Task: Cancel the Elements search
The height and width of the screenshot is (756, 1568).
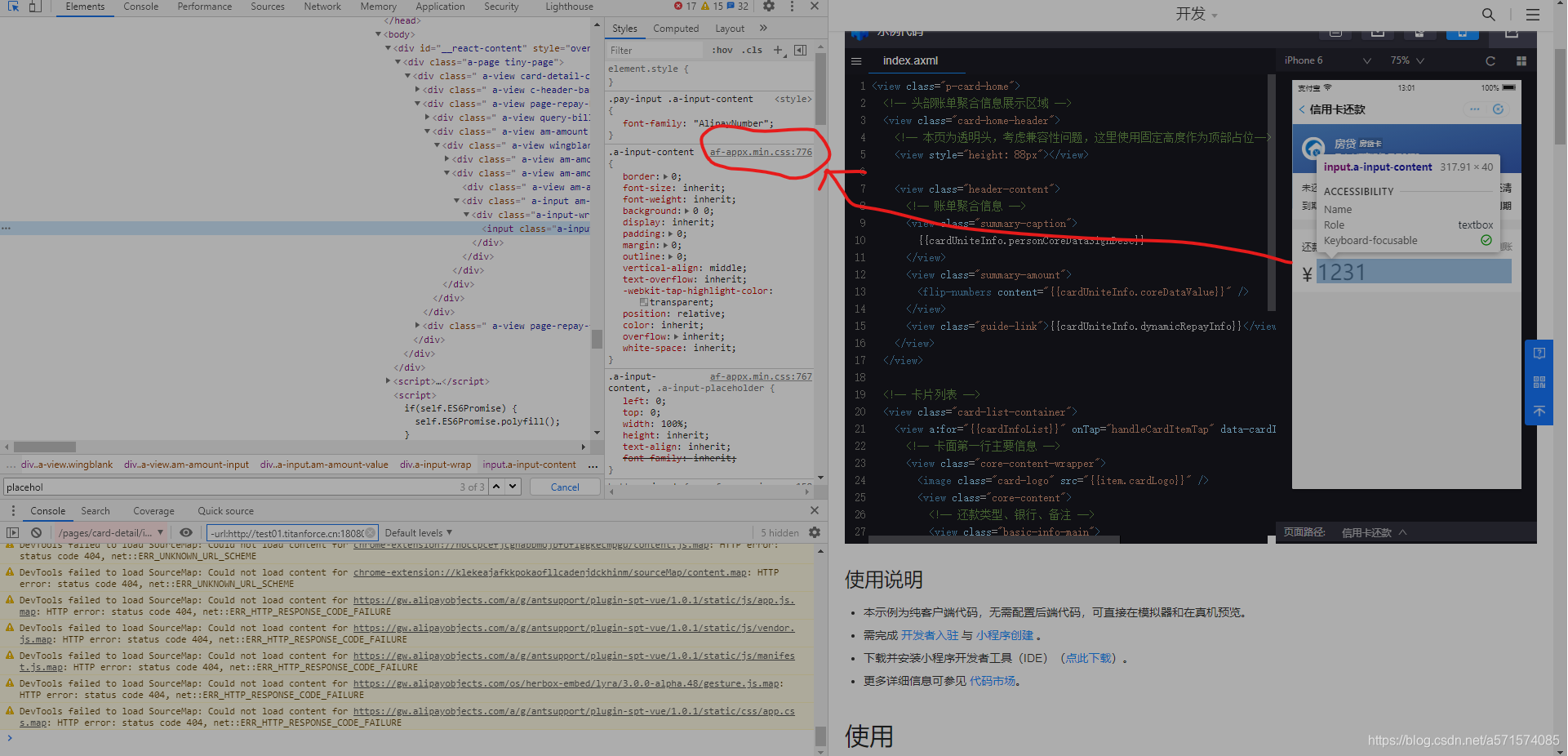Action: (565, 487)
